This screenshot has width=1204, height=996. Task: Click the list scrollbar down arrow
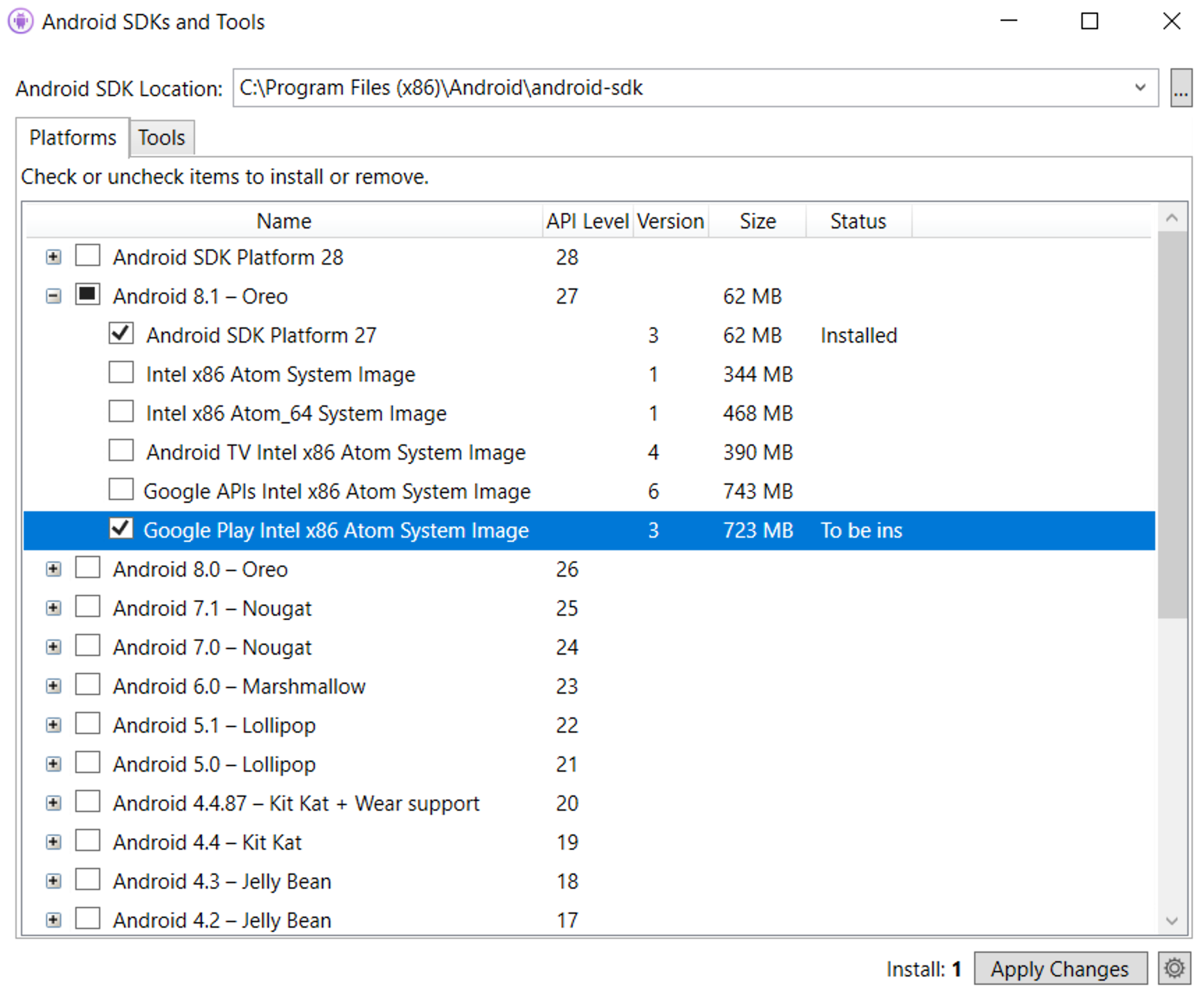point(1172,920)
